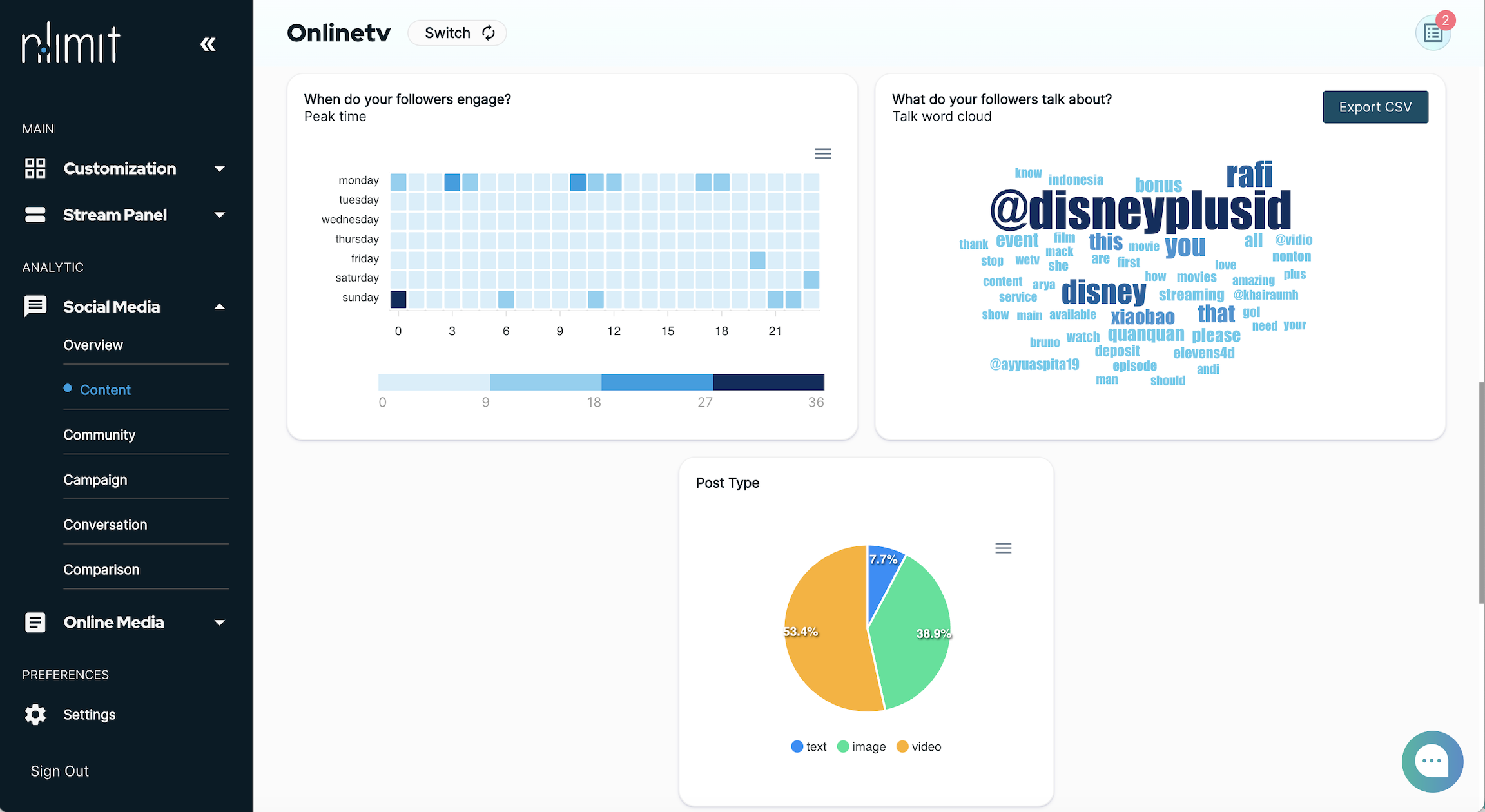The width and height of the screenshot is (1485, 812).
Task: Open Settings in preferences
Action: coord(89,715)
